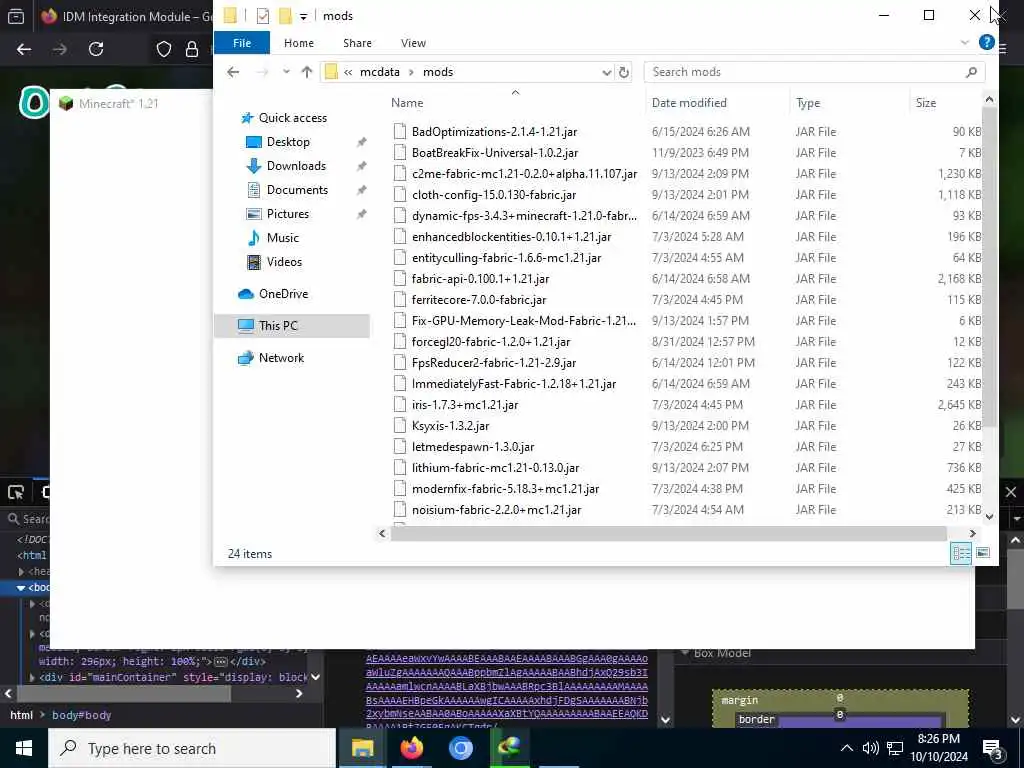The width and height of the screenshot is (1024, 768).
Task: Click the Firefox back arrow
Action: tap(24, 49)
